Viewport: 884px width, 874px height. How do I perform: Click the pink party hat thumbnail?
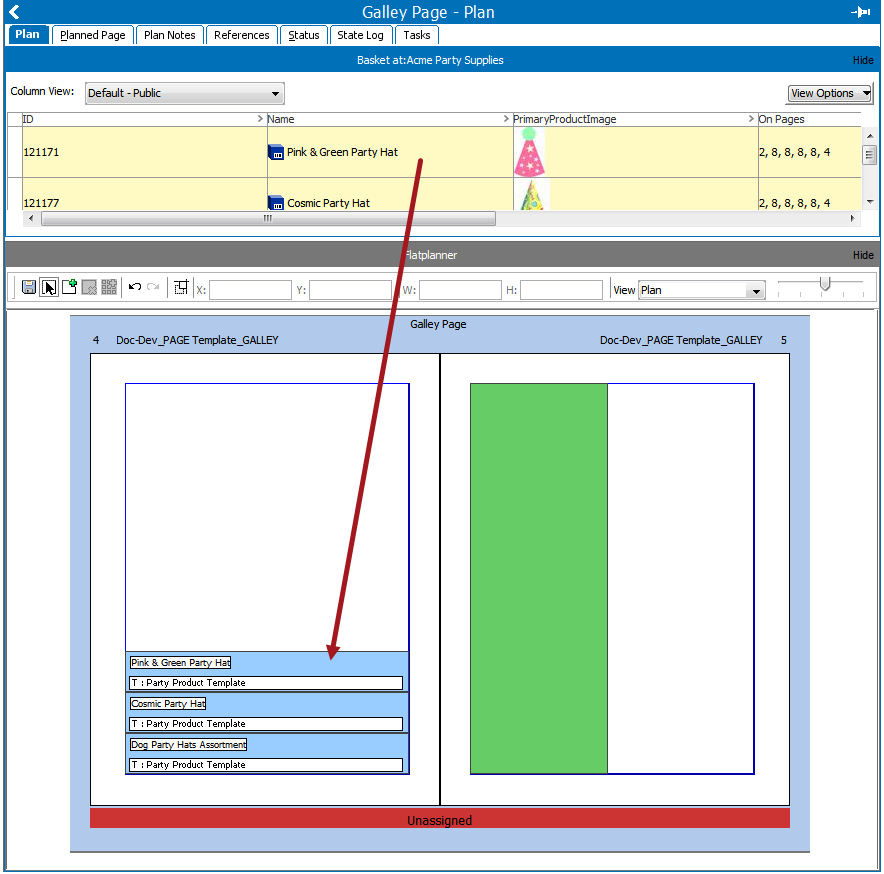529,152
